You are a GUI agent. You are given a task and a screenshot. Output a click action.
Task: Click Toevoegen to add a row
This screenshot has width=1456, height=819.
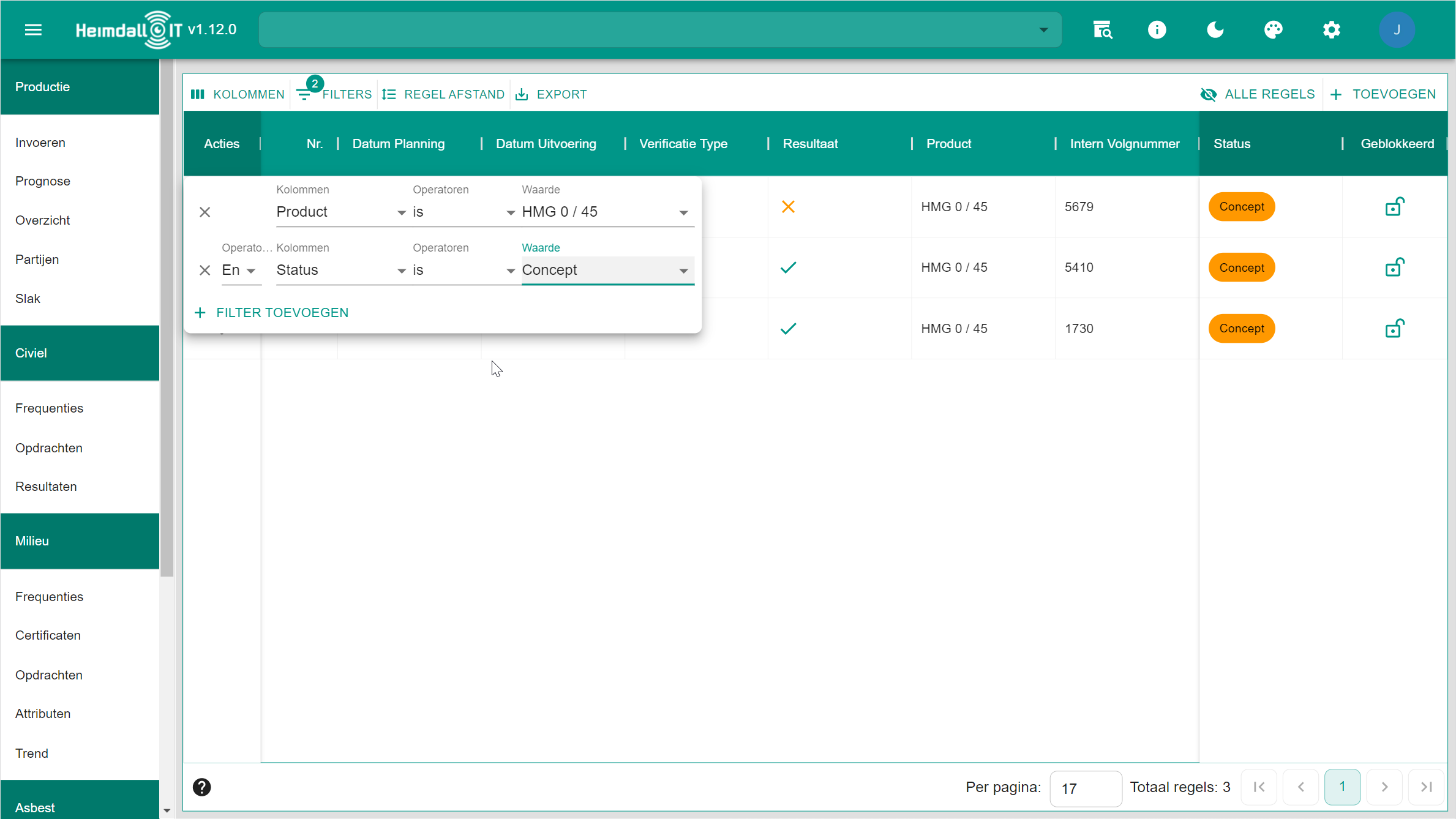[x=1383, y=94]
